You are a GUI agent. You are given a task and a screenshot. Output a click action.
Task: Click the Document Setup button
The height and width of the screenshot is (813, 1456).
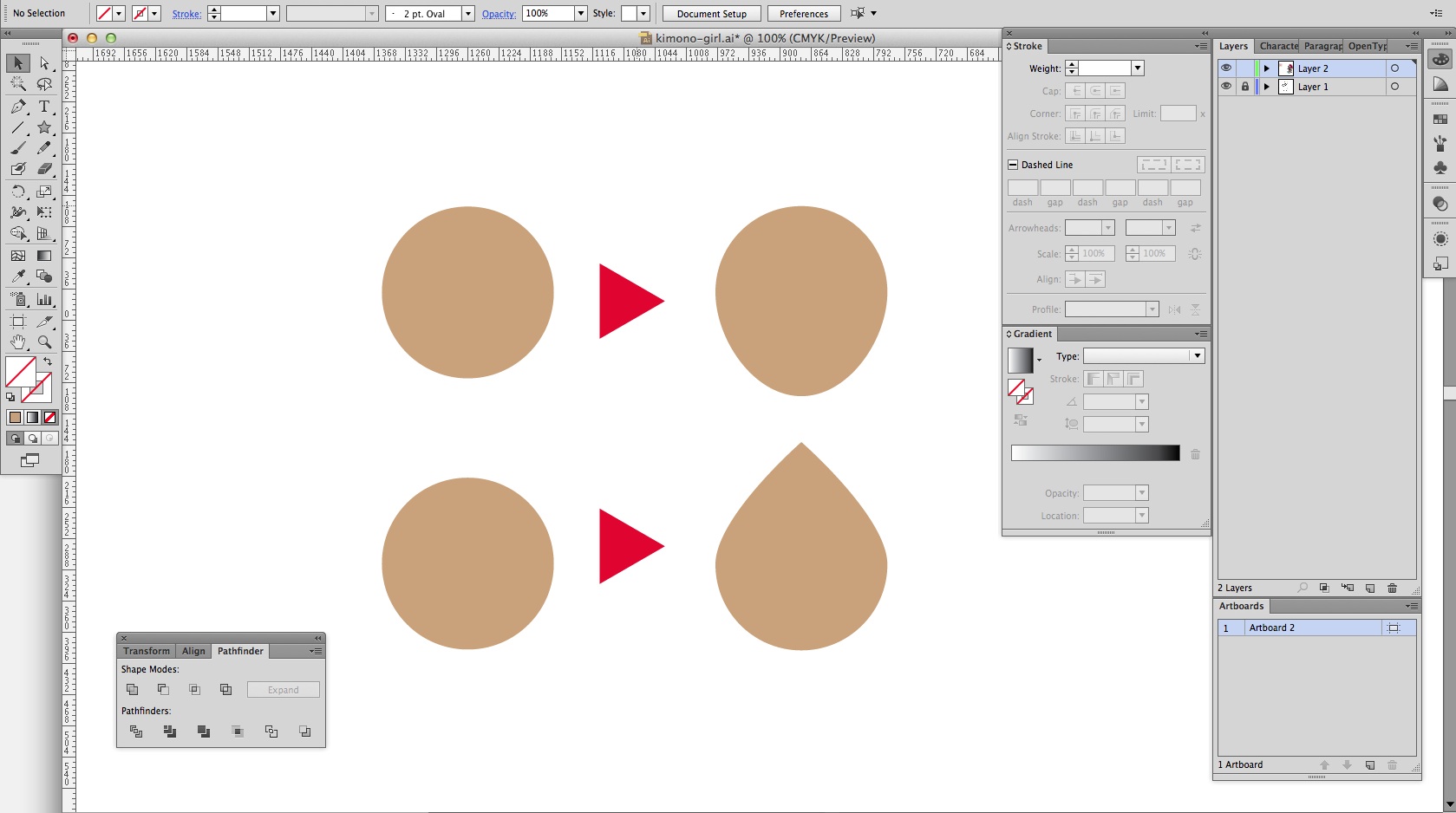click(711, 14)
